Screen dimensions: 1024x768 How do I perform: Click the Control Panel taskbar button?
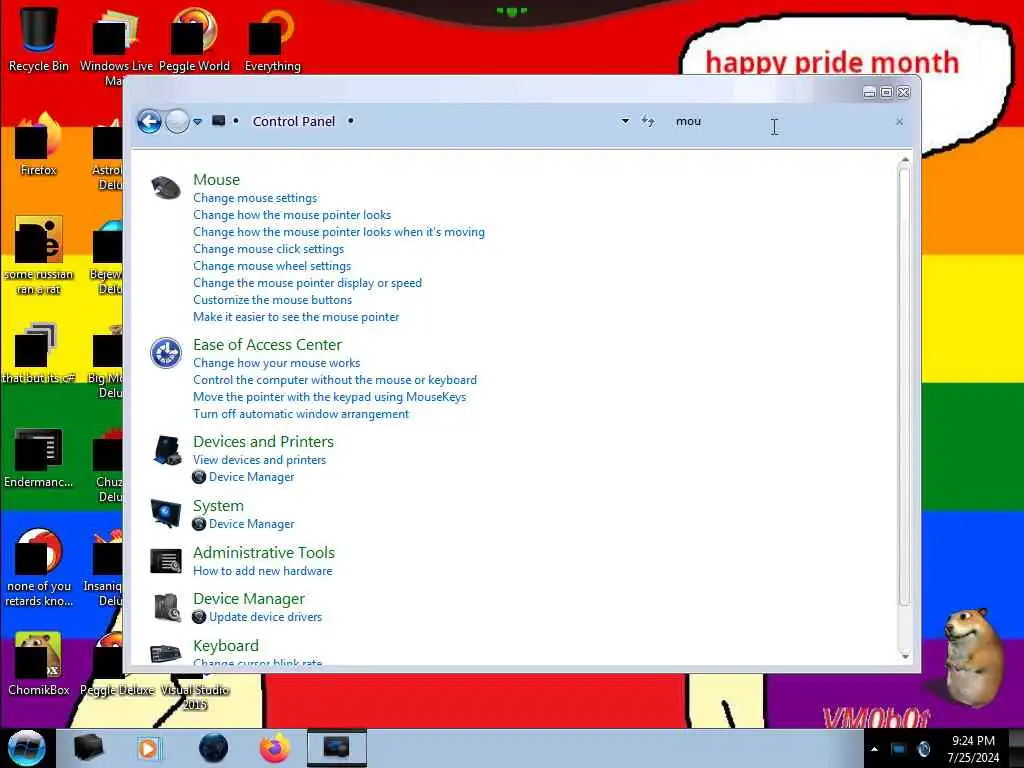click(x=337, y=748)
